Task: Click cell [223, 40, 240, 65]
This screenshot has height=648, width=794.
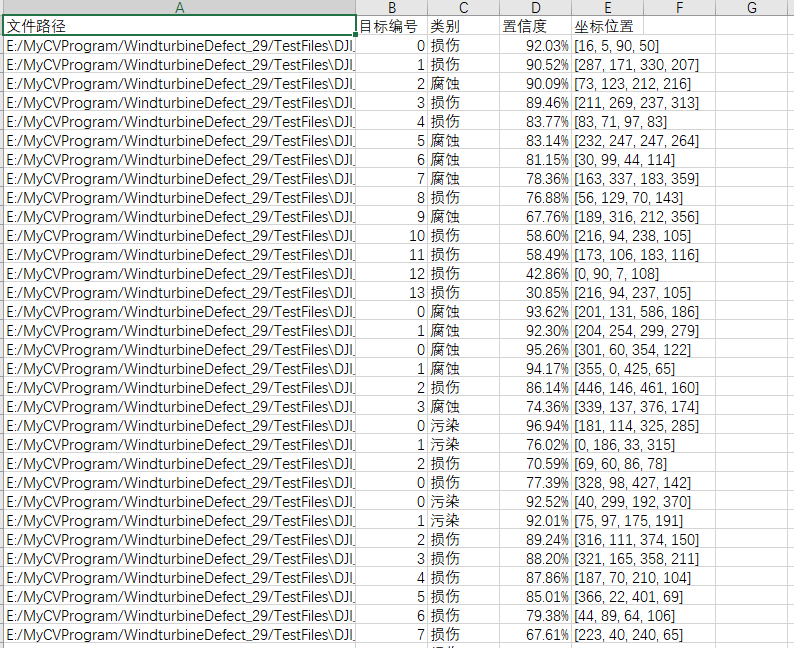Action: click(608, 634)
